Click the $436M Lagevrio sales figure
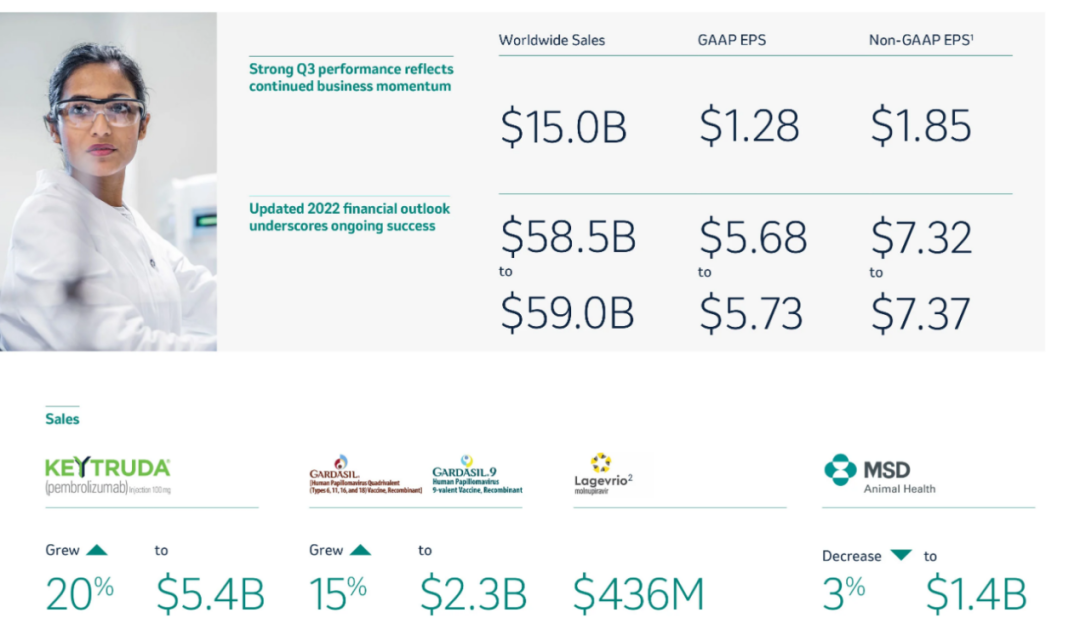This screenshot has width=1080, height=641. [638, 593]
